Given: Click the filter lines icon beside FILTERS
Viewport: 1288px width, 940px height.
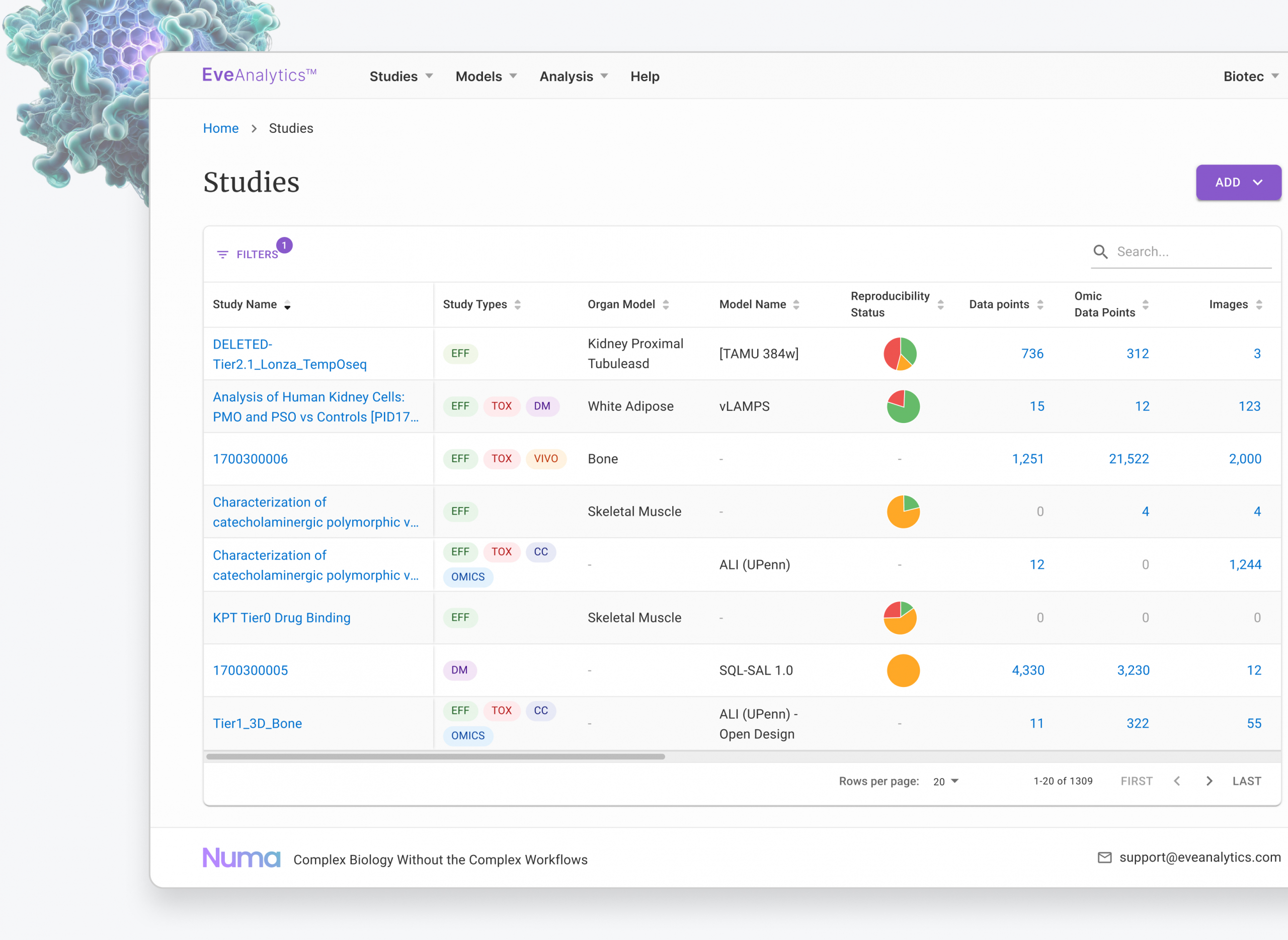Looking at the screenshot, I should (x=222, y=254).
